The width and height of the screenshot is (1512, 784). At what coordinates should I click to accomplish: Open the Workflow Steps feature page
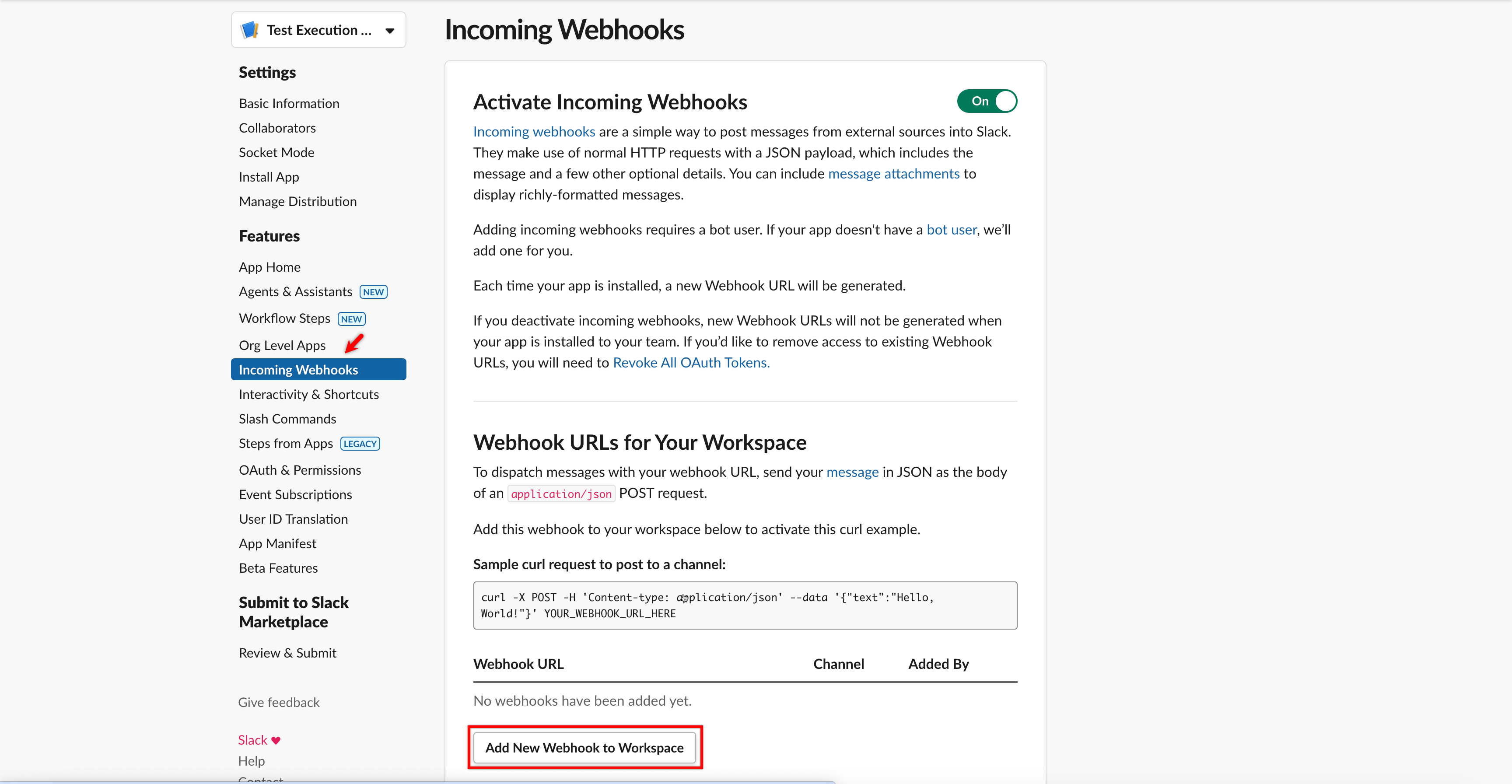tap(285, 318)
